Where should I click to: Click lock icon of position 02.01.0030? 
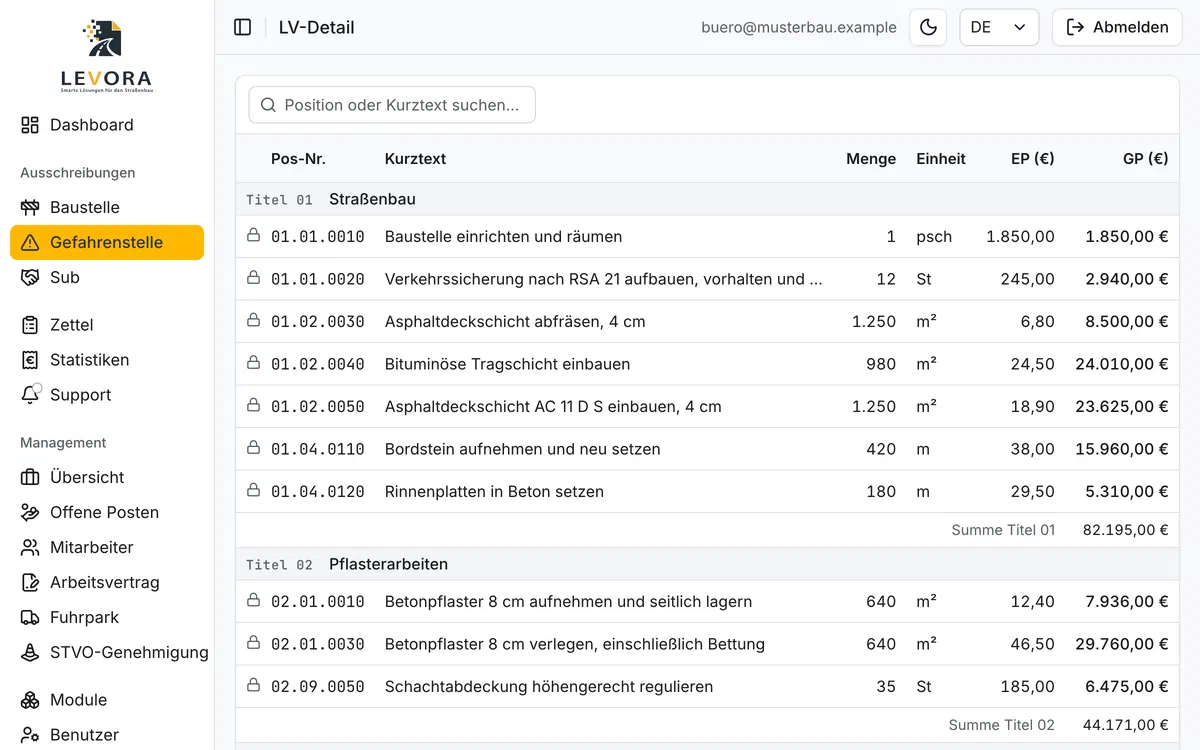pyautogui.click(x=253, y=643)
